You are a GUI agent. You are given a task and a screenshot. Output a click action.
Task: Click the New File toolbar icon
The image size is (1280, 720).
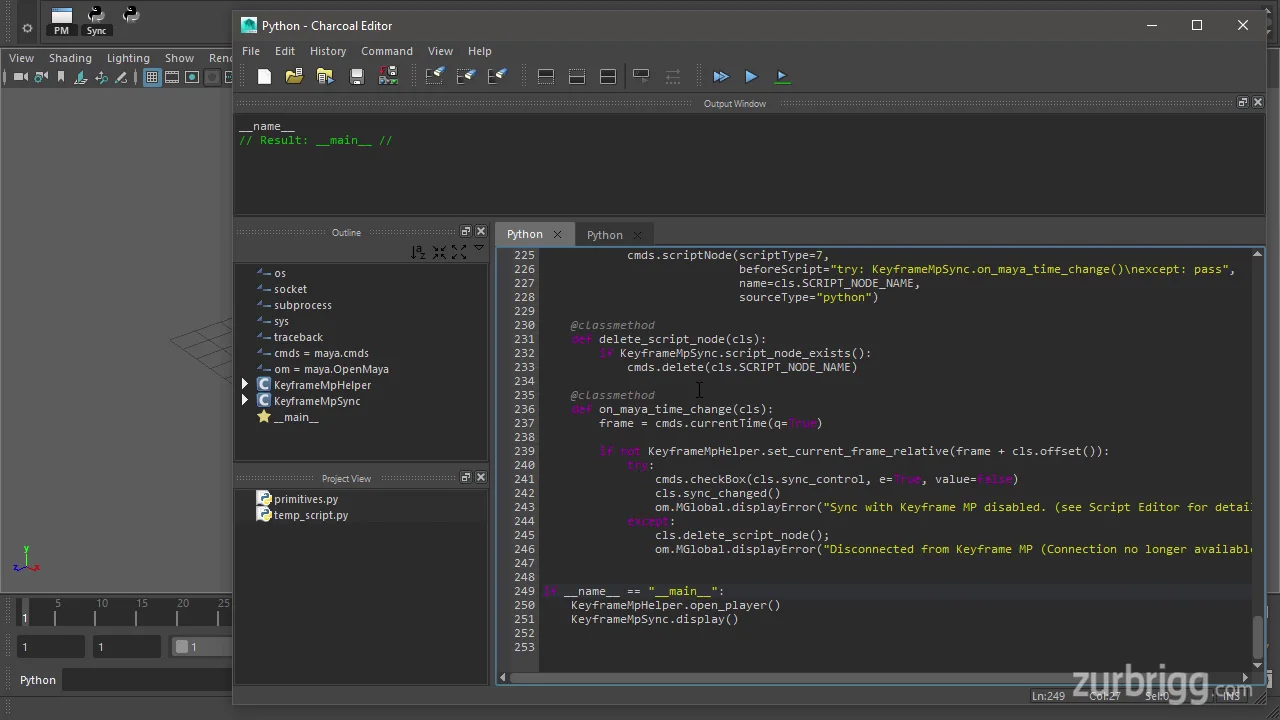[264, 76]
